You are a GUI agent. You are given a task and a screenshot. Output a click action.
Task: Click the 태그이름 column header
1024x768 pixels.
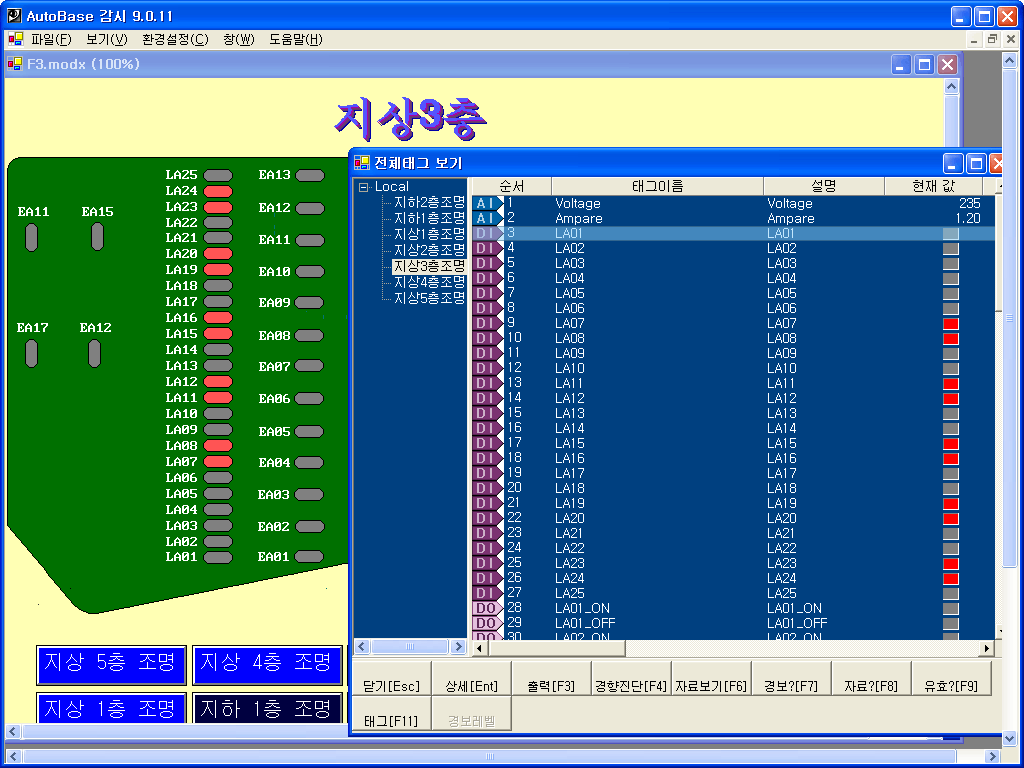tap(657, 186)
